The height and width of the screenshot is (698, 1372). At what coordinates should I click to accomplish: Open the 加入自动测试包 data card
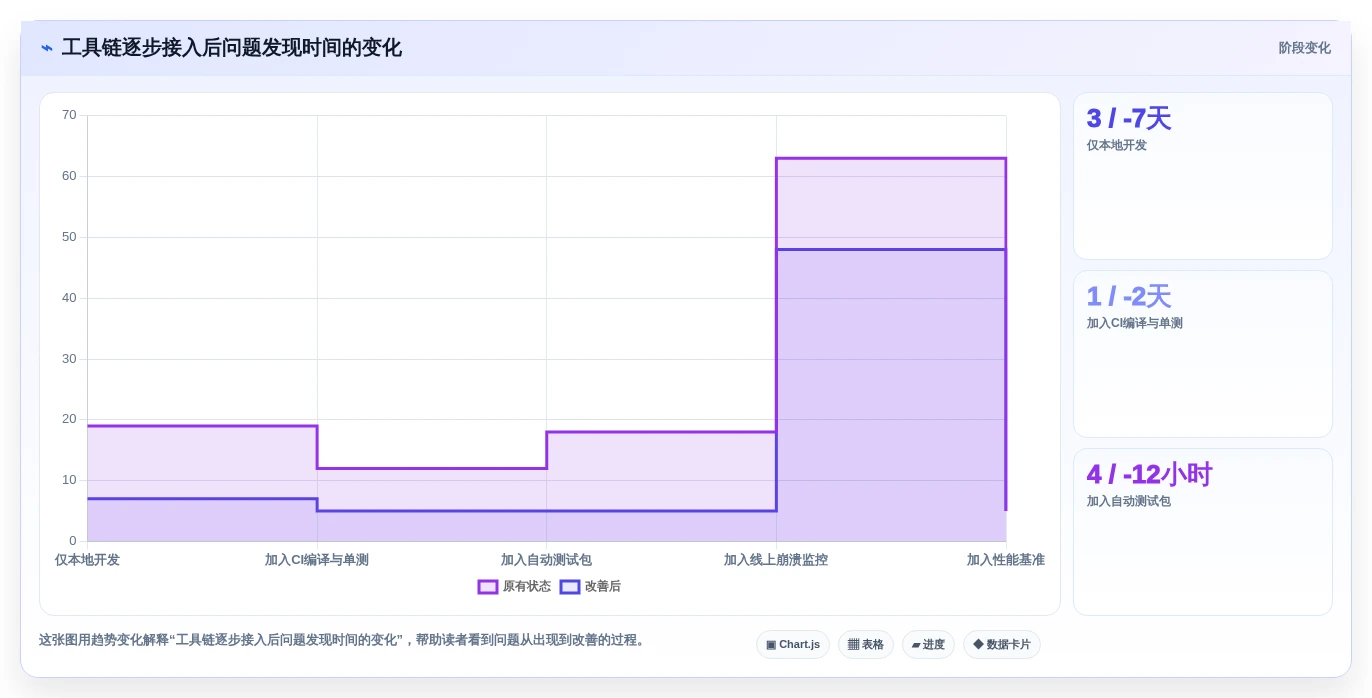(1203, 532)
